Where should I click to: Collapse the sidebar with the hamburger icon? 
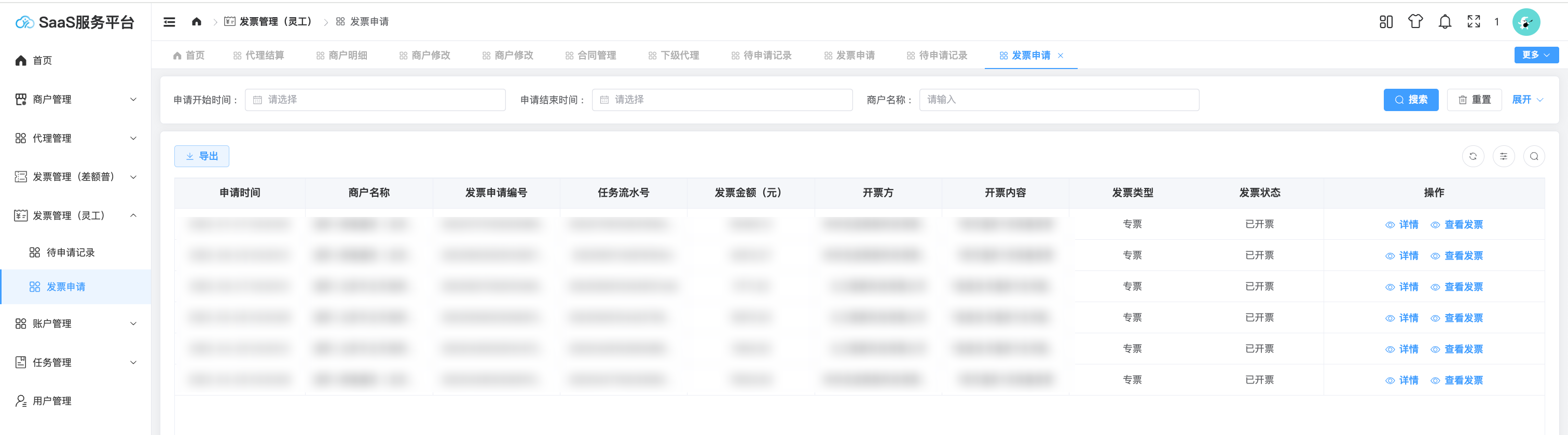point(169,22)
